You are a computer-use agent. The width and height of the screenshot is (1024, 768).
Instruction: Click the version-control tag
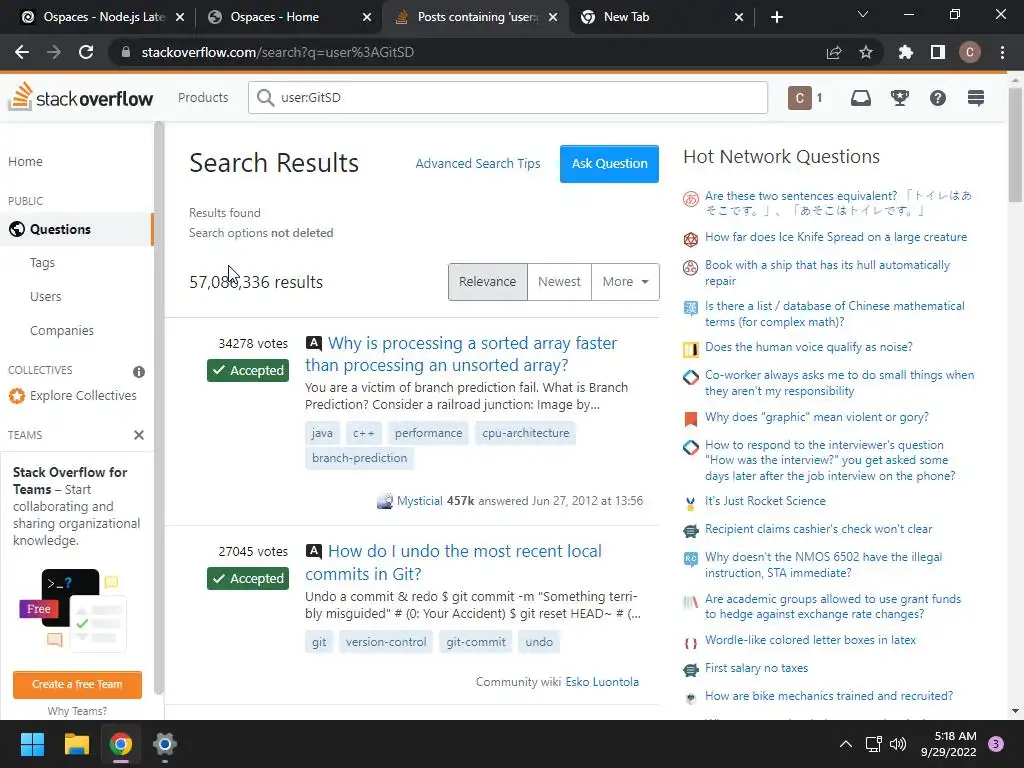click(x=386, y=642)
